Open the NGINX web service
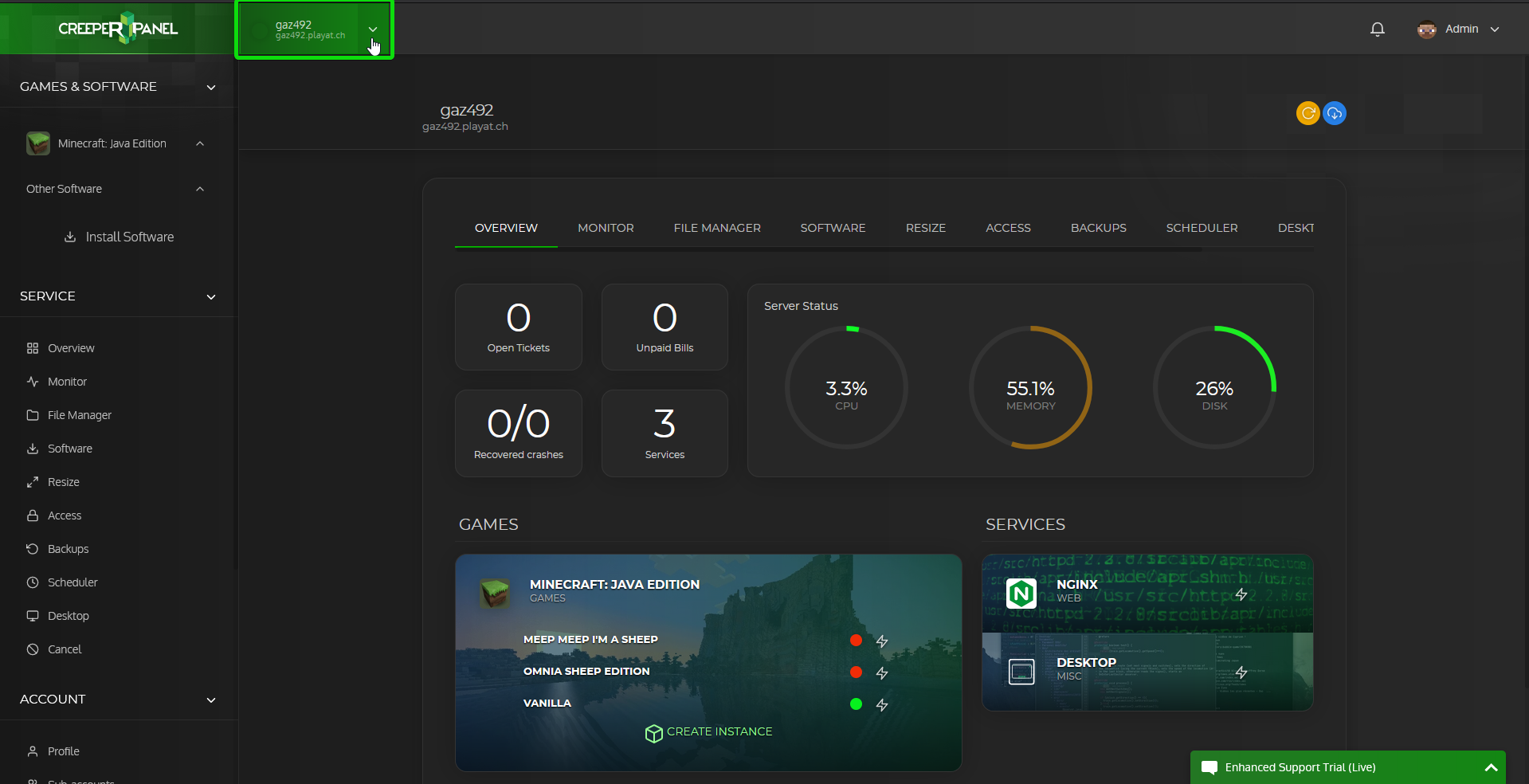The image size is (1529, 784). pyautogui.click(x=1147, y=594)
